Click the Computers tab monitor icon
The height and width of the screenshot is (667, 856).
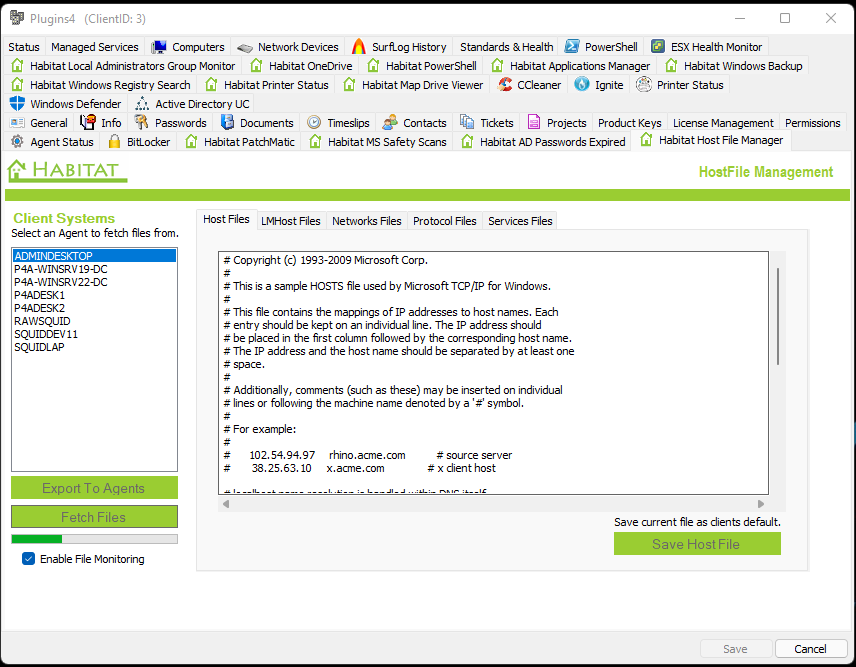point(159,47)
